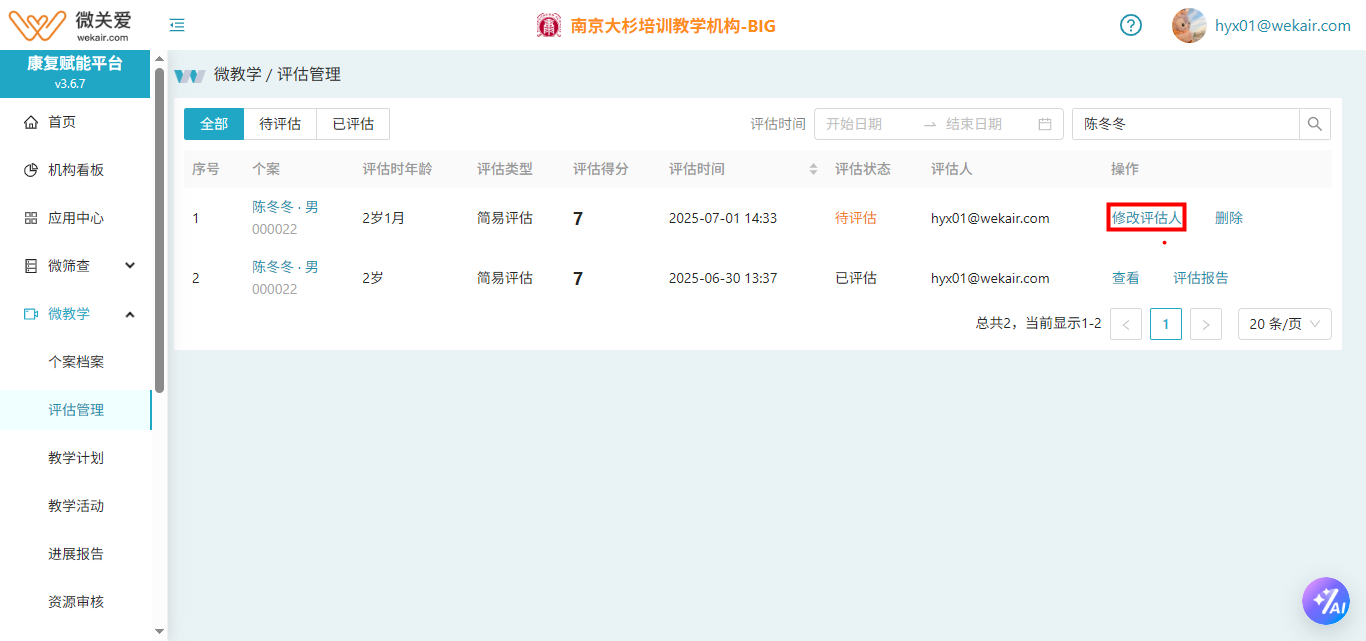Viewport: 1366px width, 641px height.
Task: Sort by 评估时间 column arrows
Action: coord(813,169)
